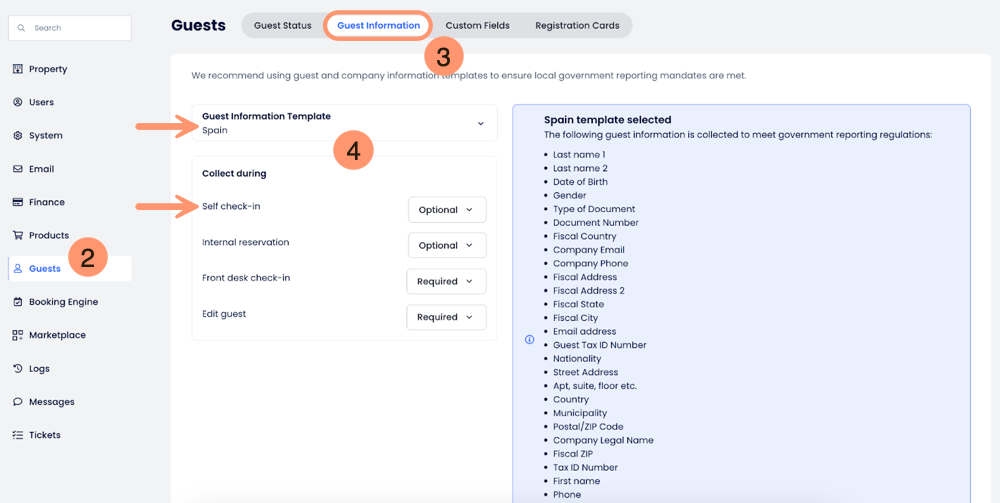Open the Registration Cards tab

tap(577, 26)
